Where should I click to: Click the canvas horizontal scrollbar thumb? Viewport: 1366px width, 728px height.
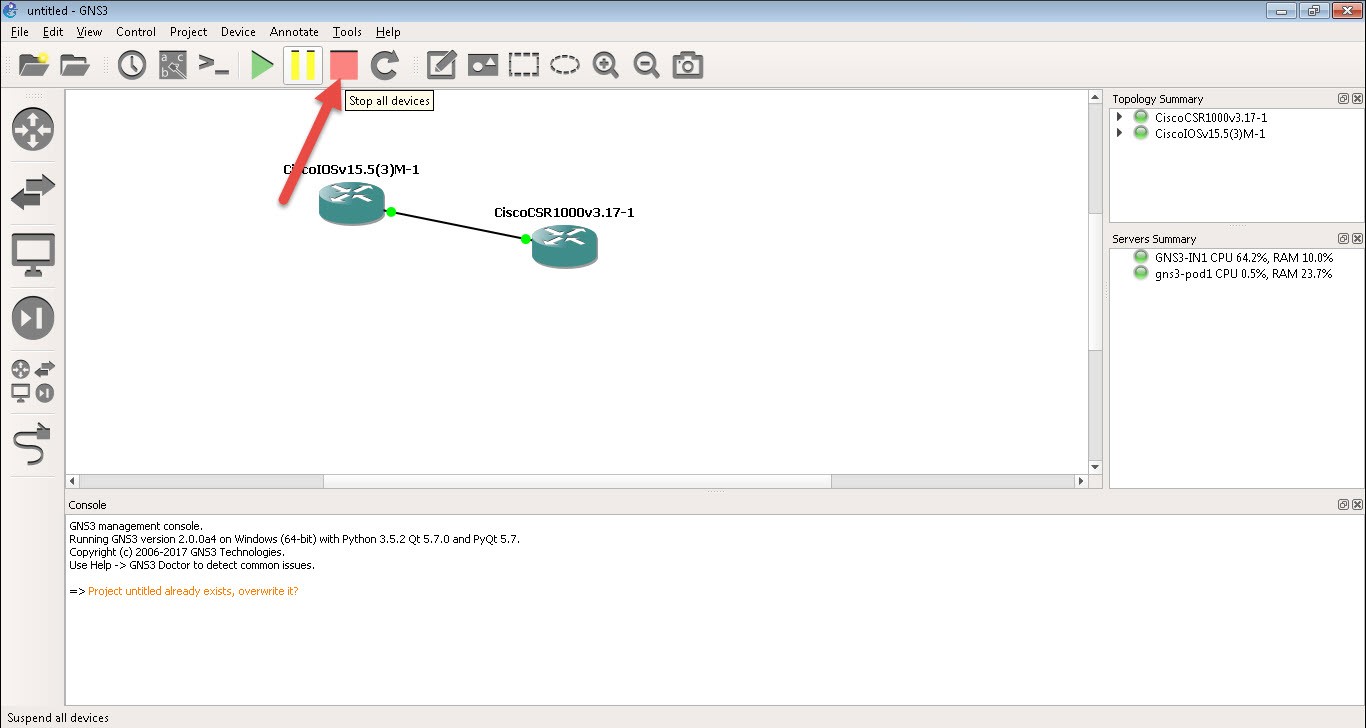tap(577, 481)
